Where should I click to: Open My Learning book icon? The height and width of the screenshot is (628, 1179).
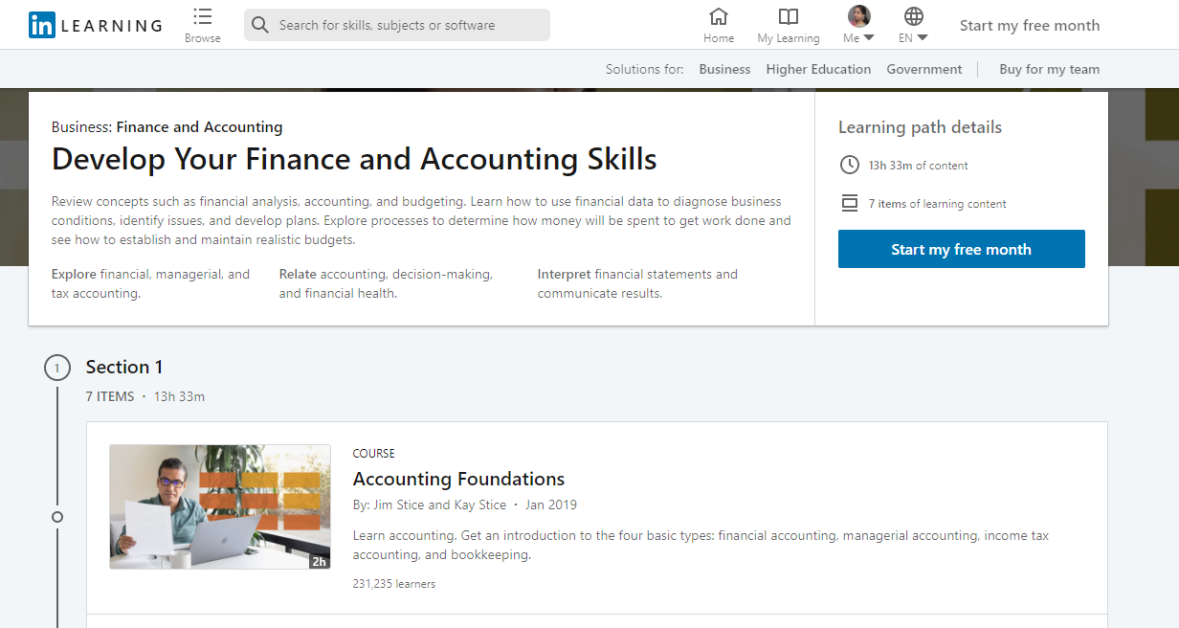(788, 17)
